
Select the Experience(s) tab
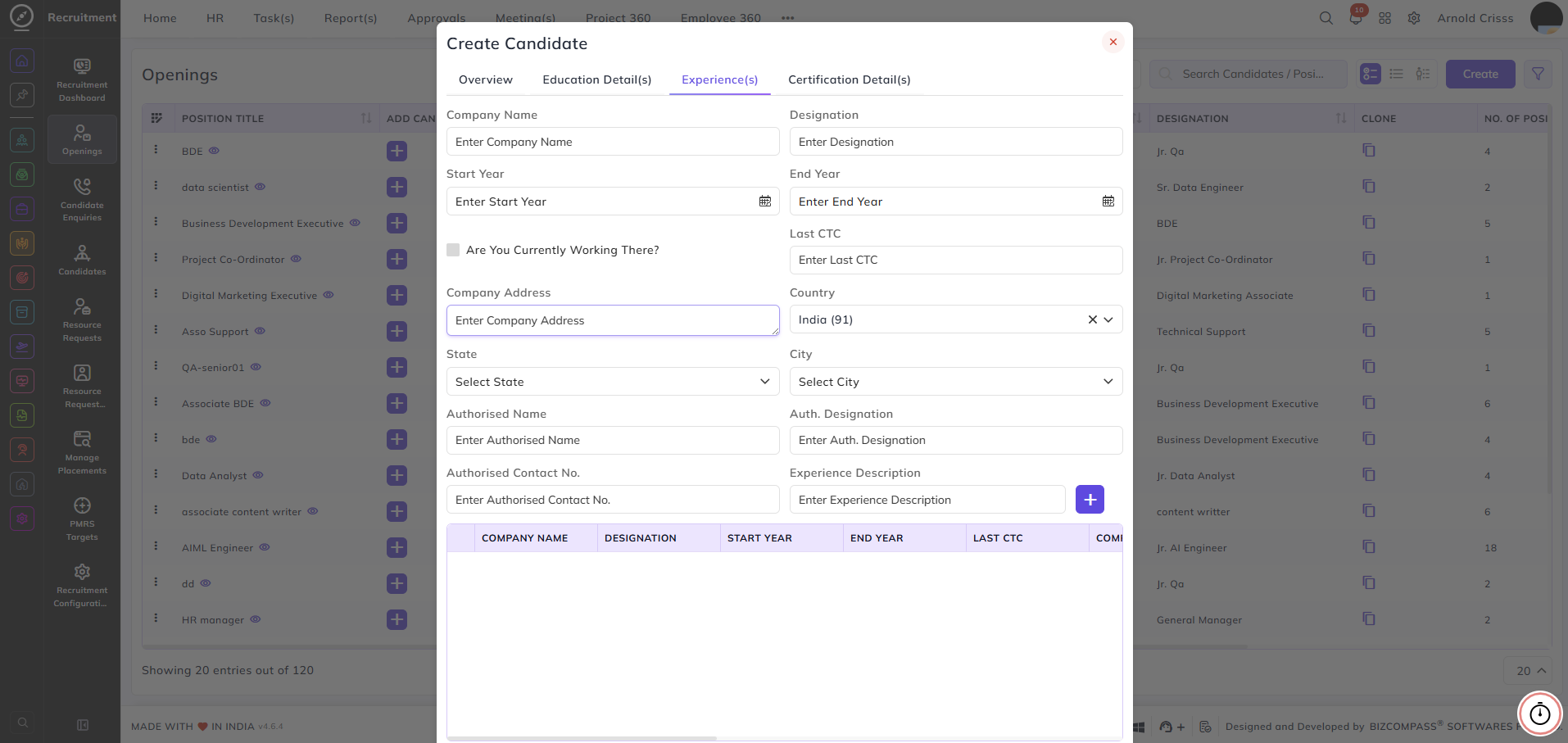tap(720, 79)
